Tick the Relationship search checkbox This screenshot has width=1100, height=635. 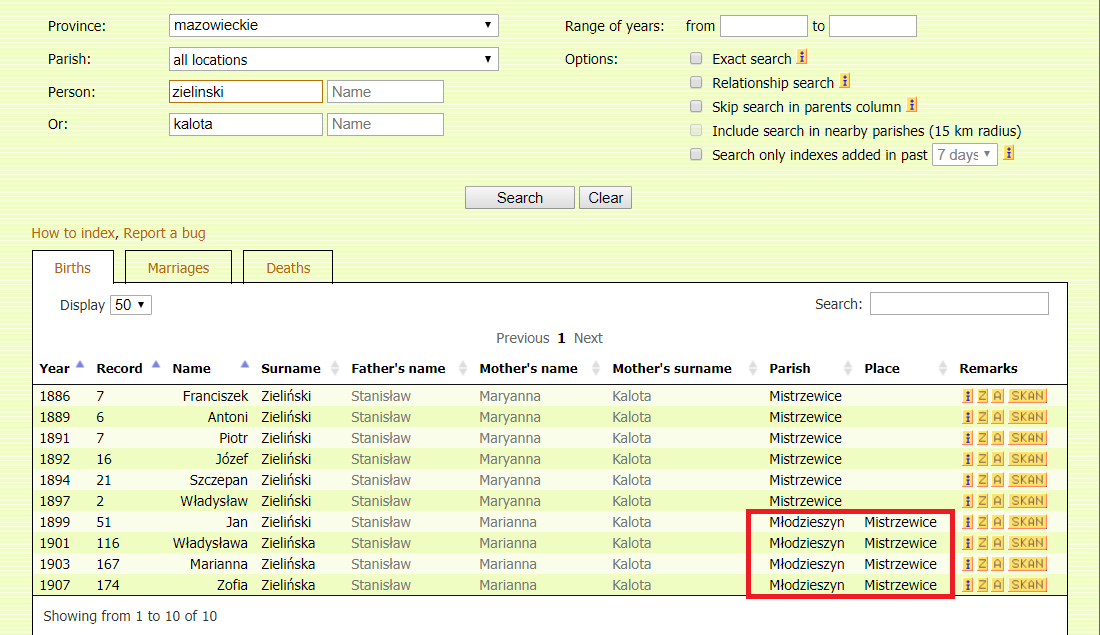click(x=696, y=82)
